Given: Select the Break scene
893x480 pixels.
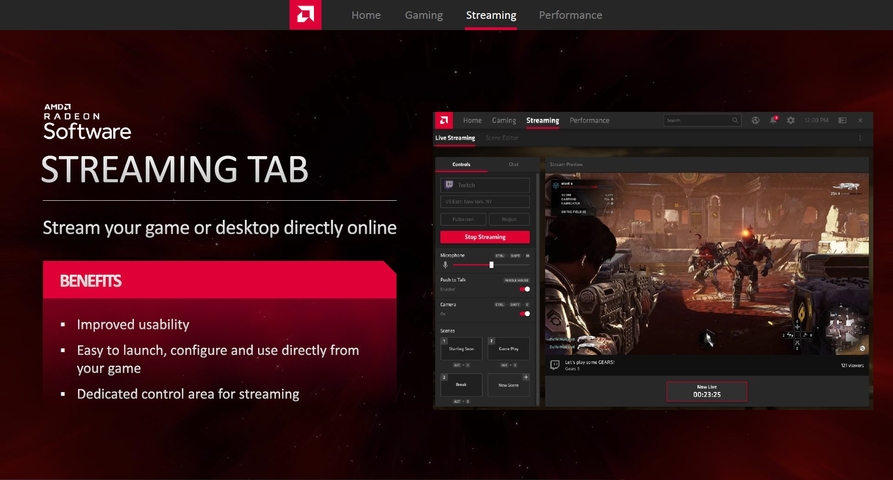Looking at the screenshot, I should click(x=461, y=385).
